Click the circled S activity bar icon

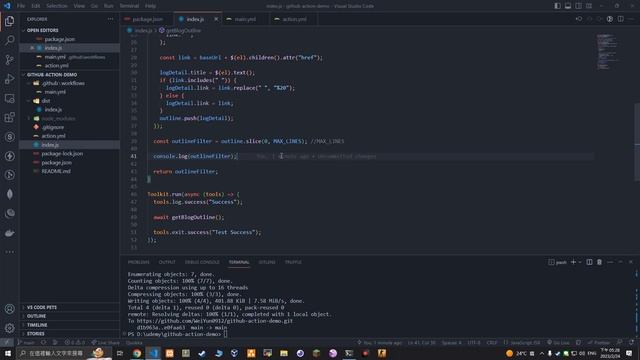(9, 137)
